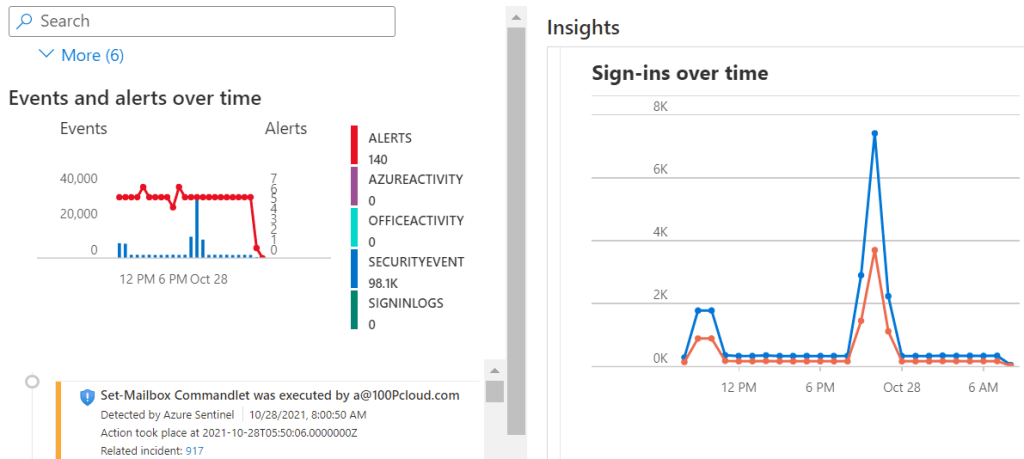The width and height of the screenshot is (1024, 459).
Task: Click the chevron icon beside More (6)
Action: pos(45,55)
